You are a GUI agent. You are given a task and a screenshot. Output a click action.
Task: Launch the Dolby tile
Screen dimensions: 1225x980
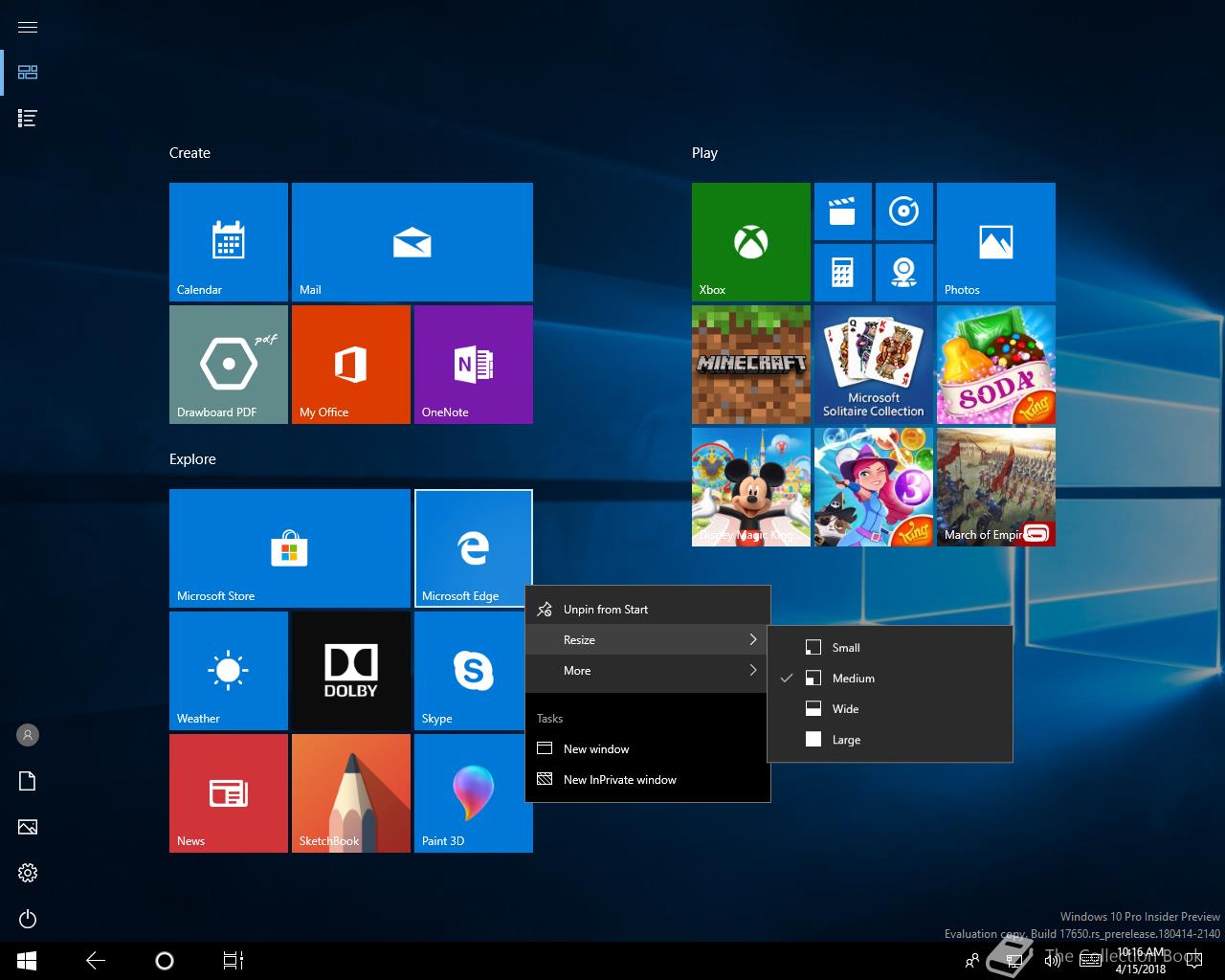(351, 671)
